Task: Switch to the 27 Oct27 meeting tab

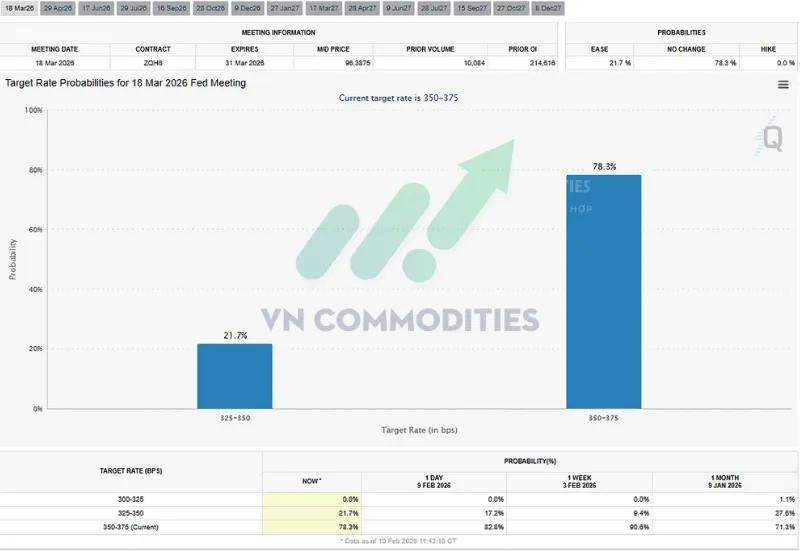Action: (511, 8)
